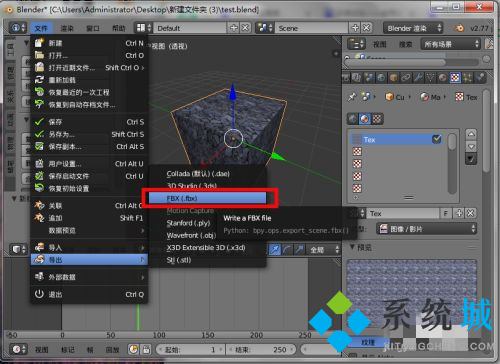The width and height of the screenshot is (500, 364).
Task: Open timeline 标记 marker menu
Action: (x=68, y=349)
